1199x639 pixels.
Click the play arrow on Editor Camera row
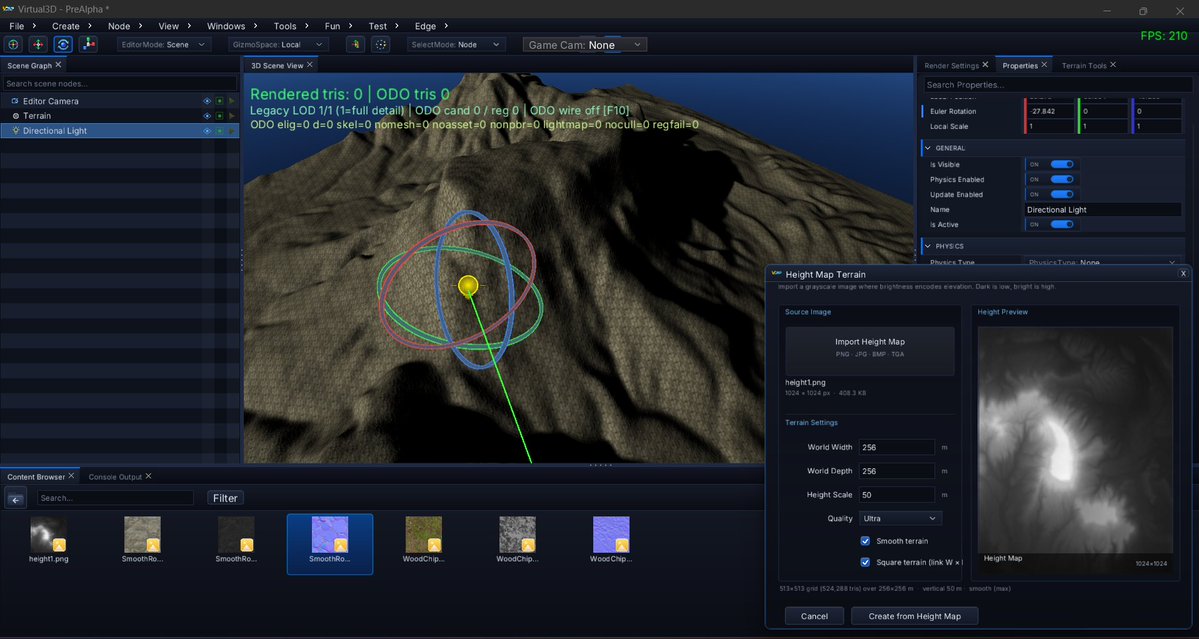pyautogui.click(x=232, y=101)
